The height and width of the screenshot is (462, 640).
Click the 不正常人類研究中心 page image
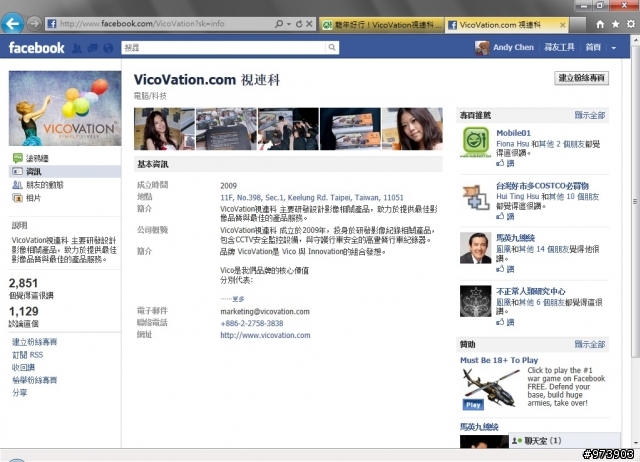pos(476,301)
